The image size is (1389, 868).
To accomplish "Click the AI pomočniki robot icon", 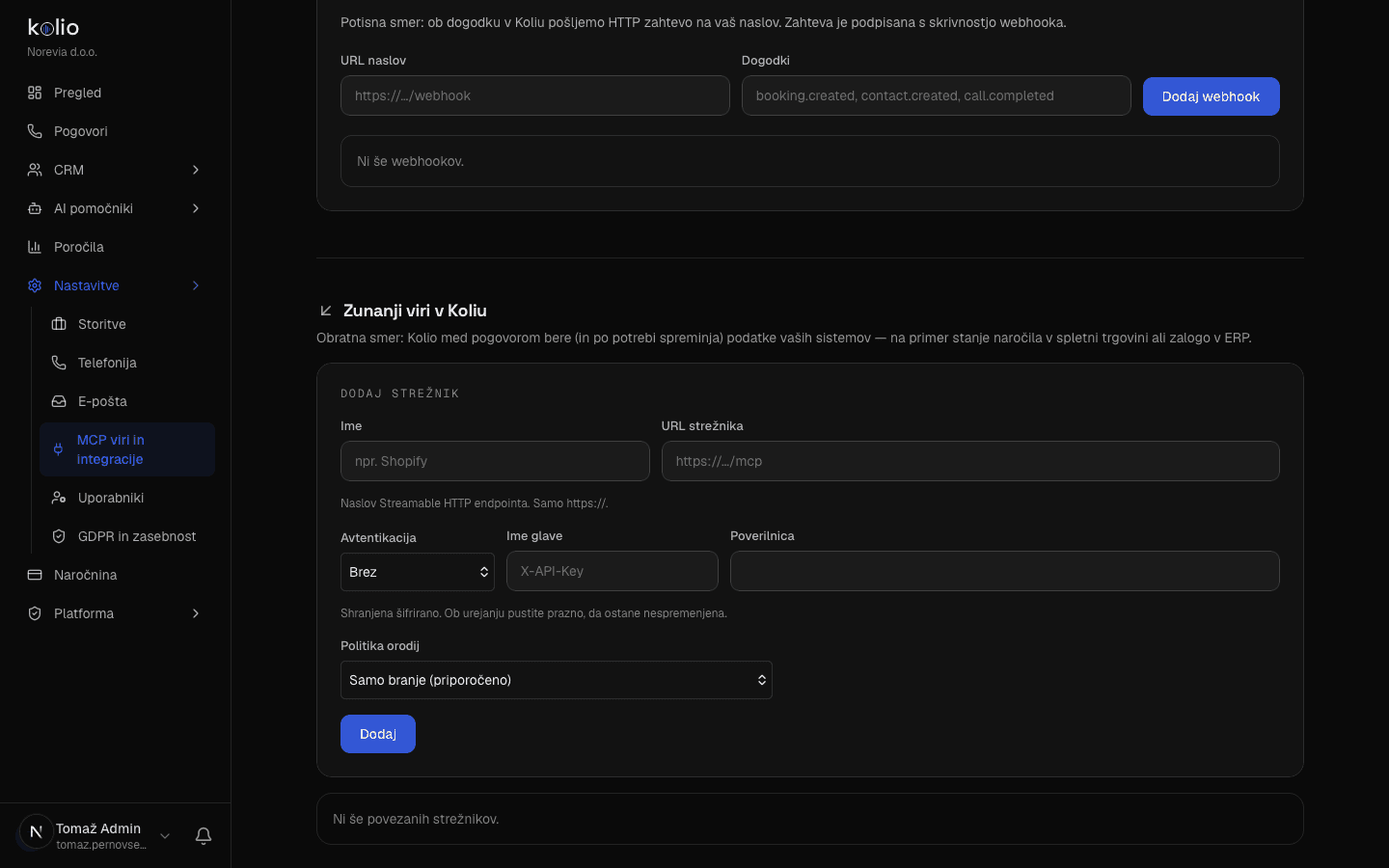I will pos(35,208).
